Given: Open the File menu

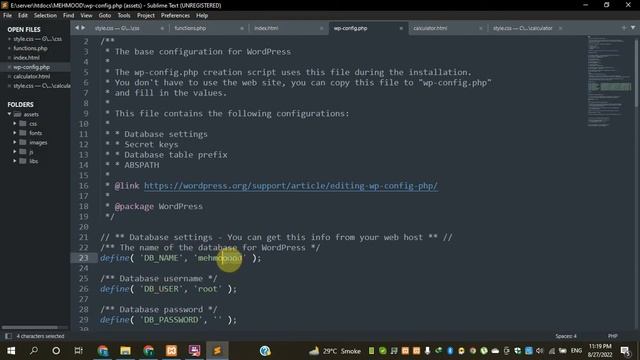Looking at the screenshot, I should (x=7, y=16).
